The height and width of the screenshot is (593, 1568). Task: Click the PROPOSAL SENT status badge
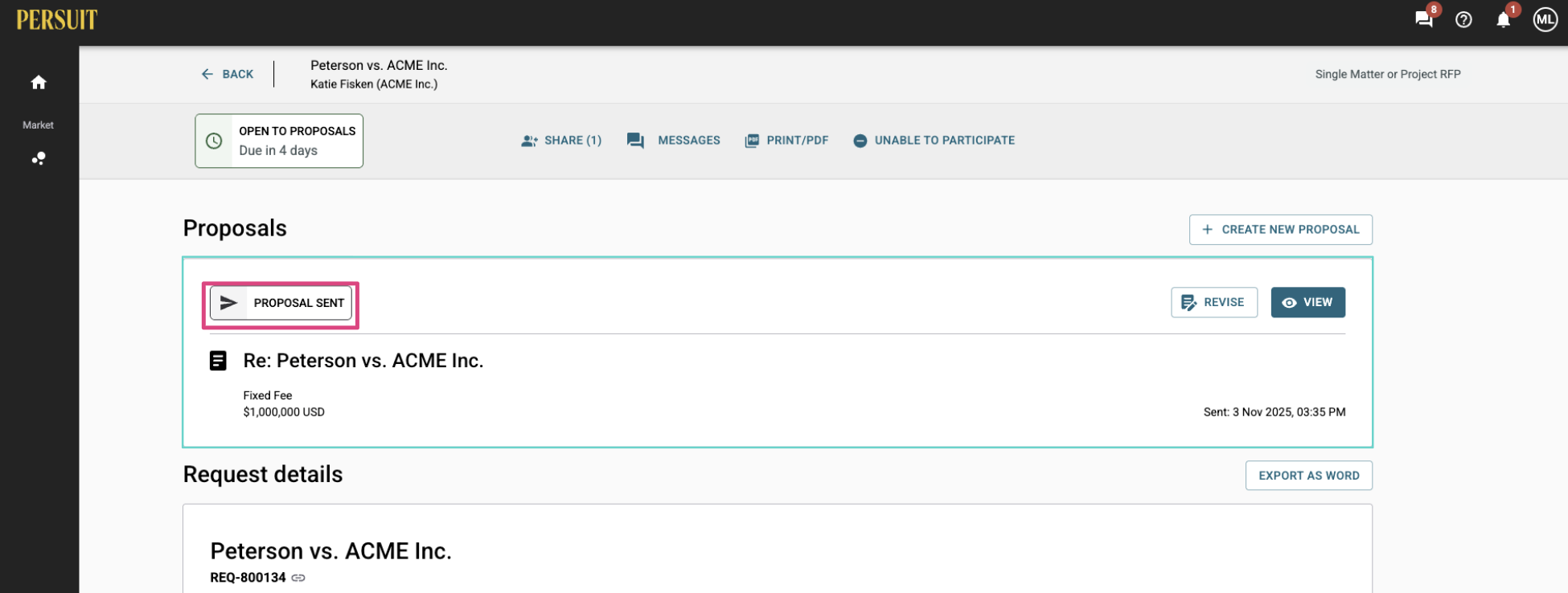pos(281,303)
